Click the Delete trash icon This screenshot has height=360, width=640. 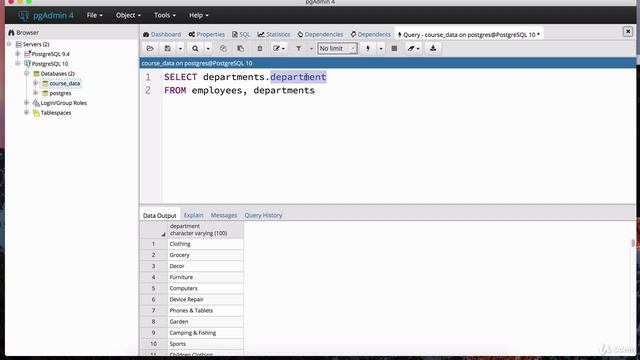pyautogui.click(x=260, y=49)
